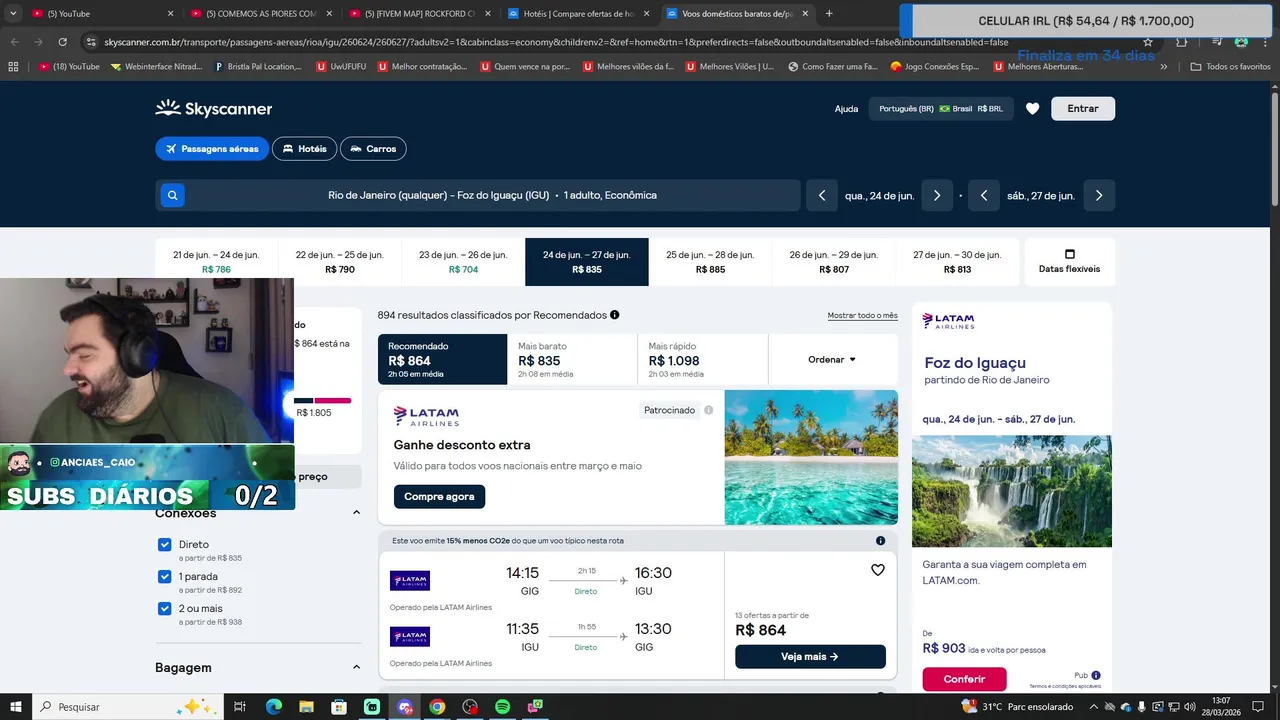Viewport: 1280px width, 720px height.
Task: Select the Recomendado R$ 864 sort tab
Action: click(x=442, y=359)
